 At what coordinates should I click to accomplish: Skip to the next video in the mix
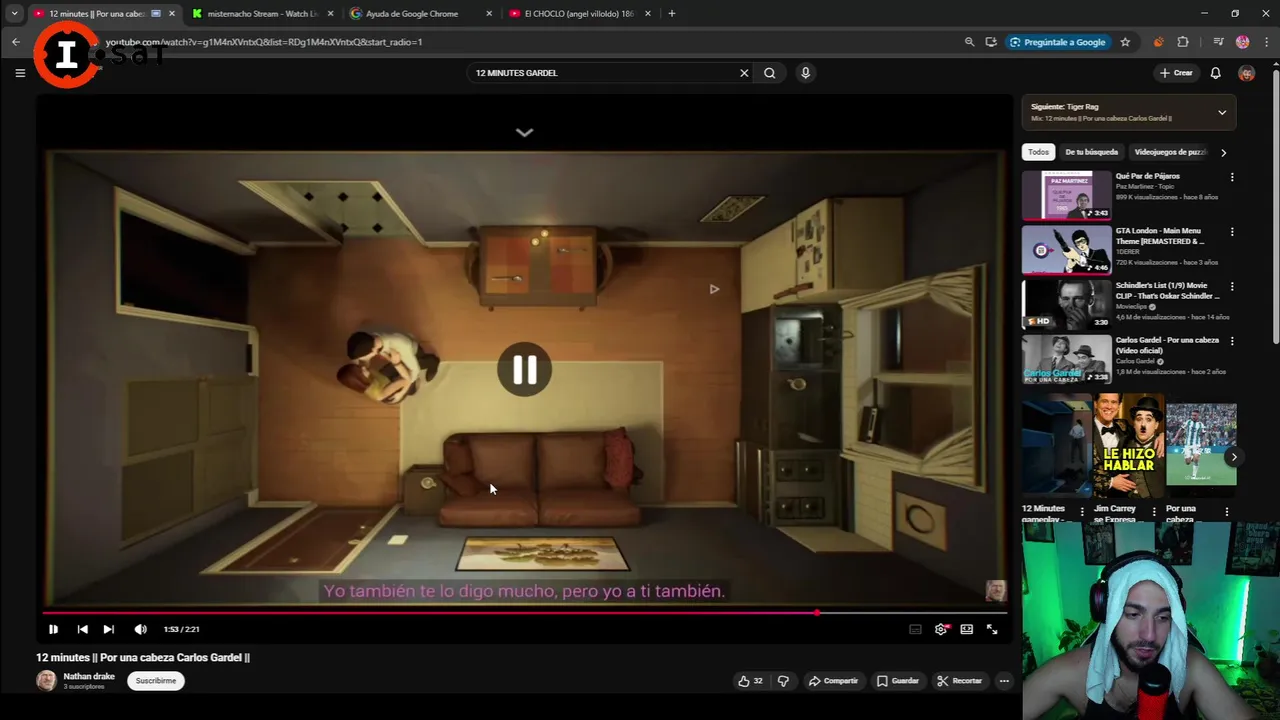108,629
